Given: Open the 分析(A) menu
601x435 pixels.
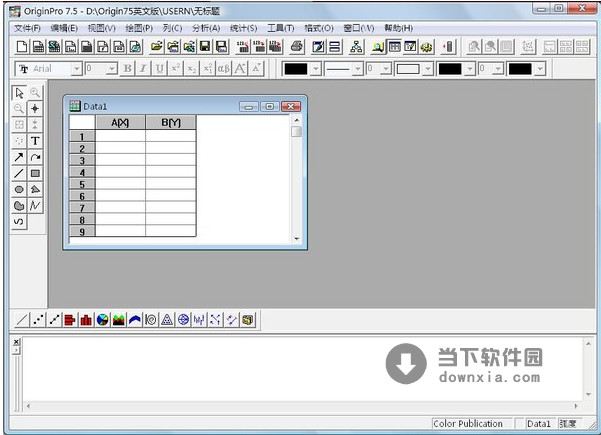Looking at the screenshot, I should (206, 28).
